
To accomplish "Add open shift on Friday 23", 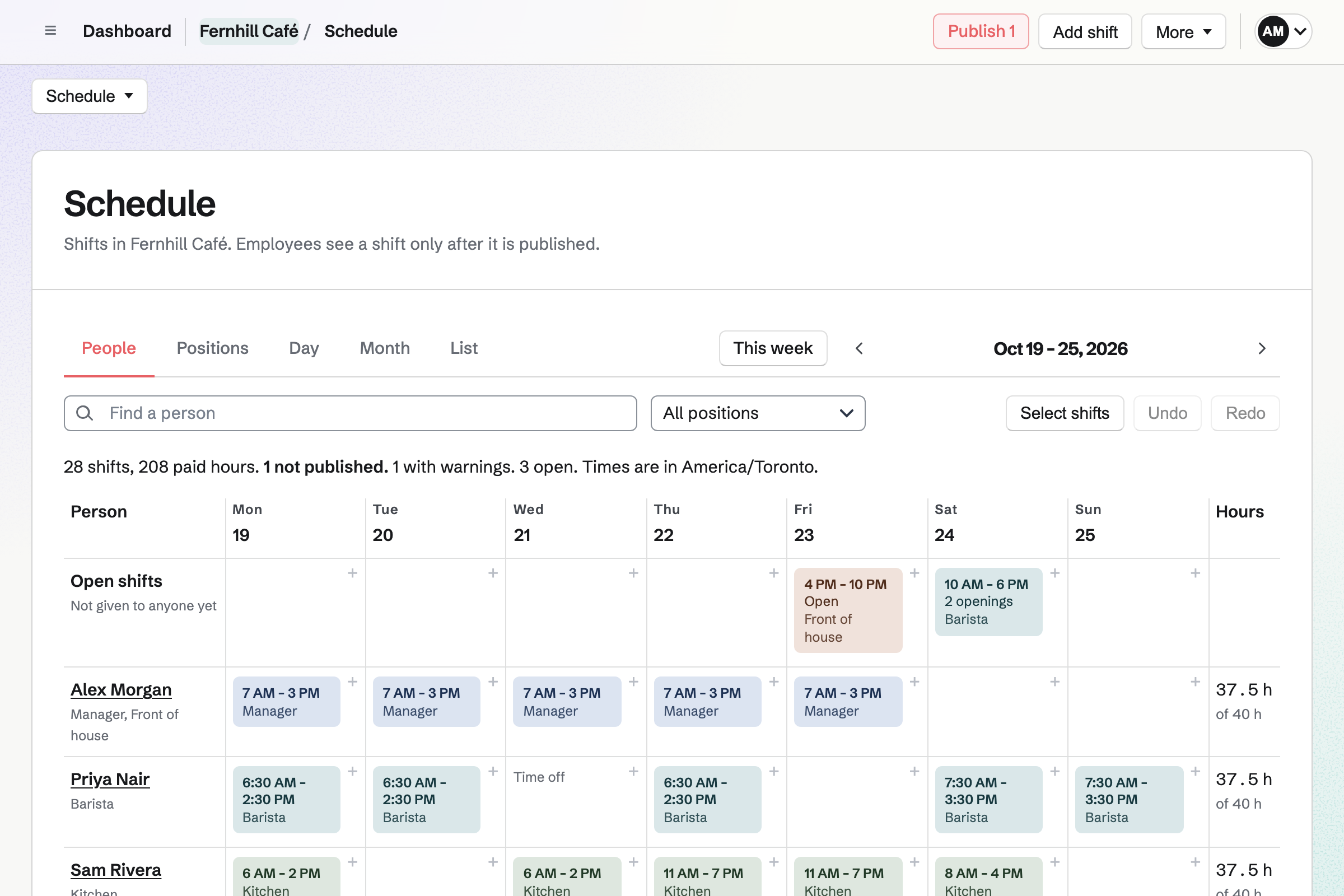I will (914, 573).
